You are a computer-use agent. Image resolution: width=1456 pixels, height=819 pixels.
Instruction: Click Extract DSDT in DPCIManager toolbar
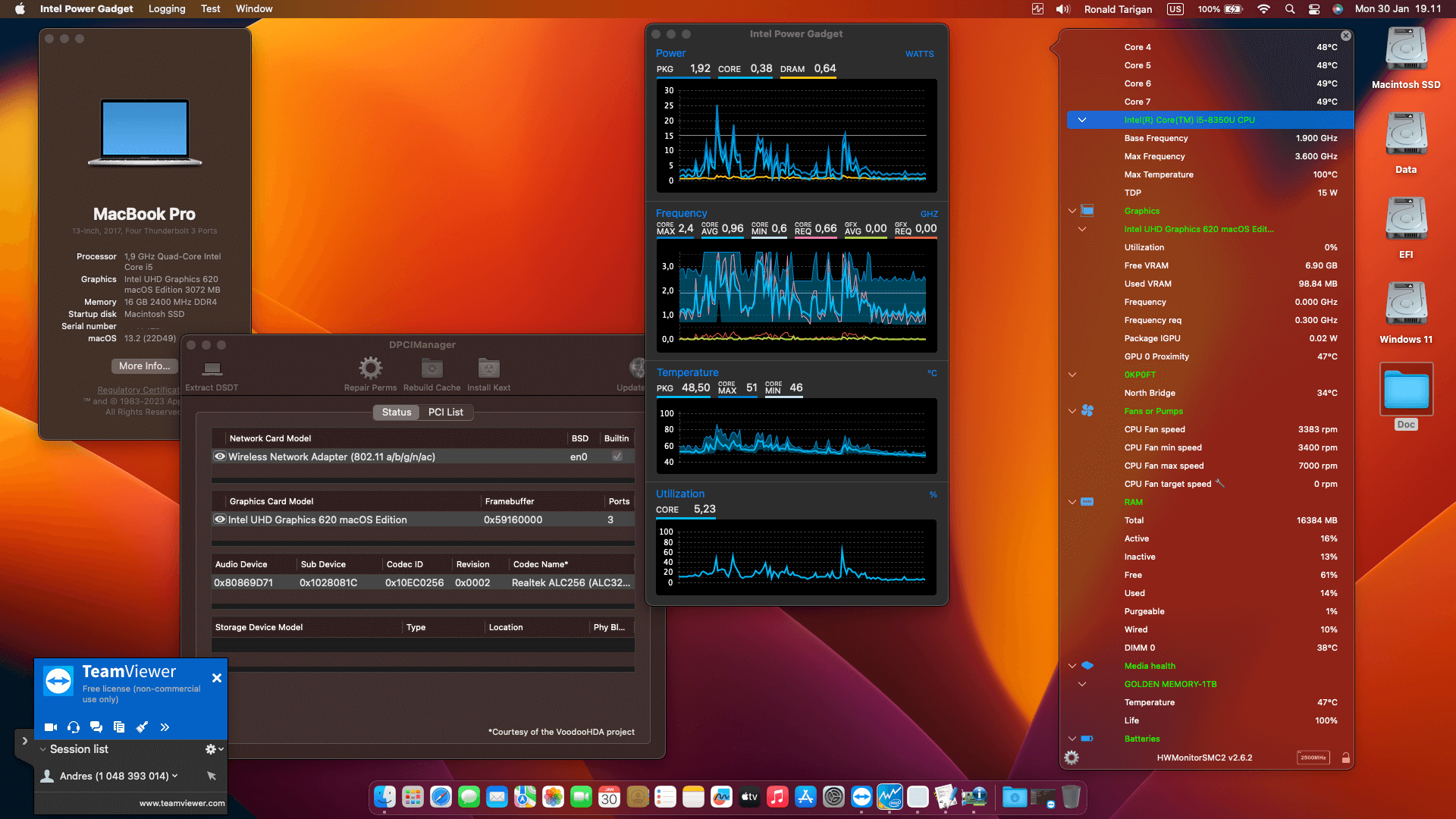[212, 375]
